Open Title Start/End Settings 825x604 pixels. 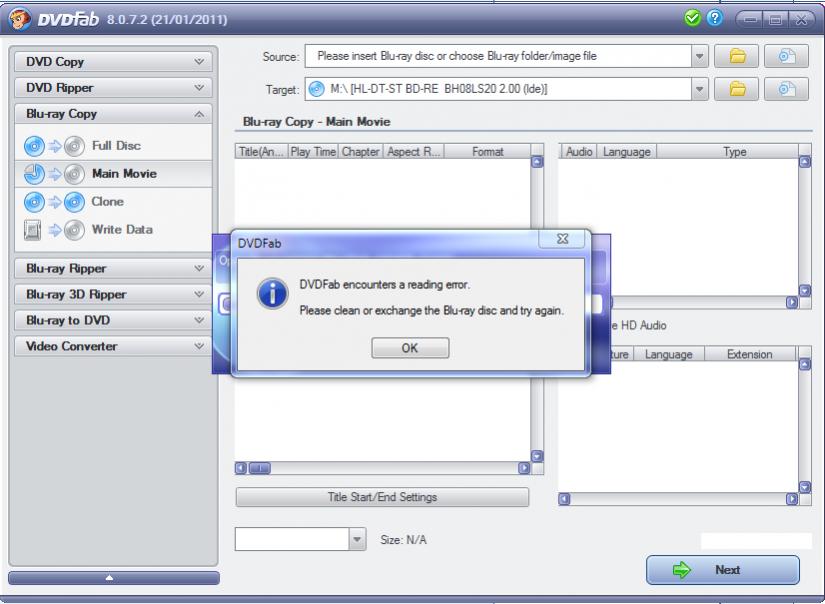pos(382,497)
